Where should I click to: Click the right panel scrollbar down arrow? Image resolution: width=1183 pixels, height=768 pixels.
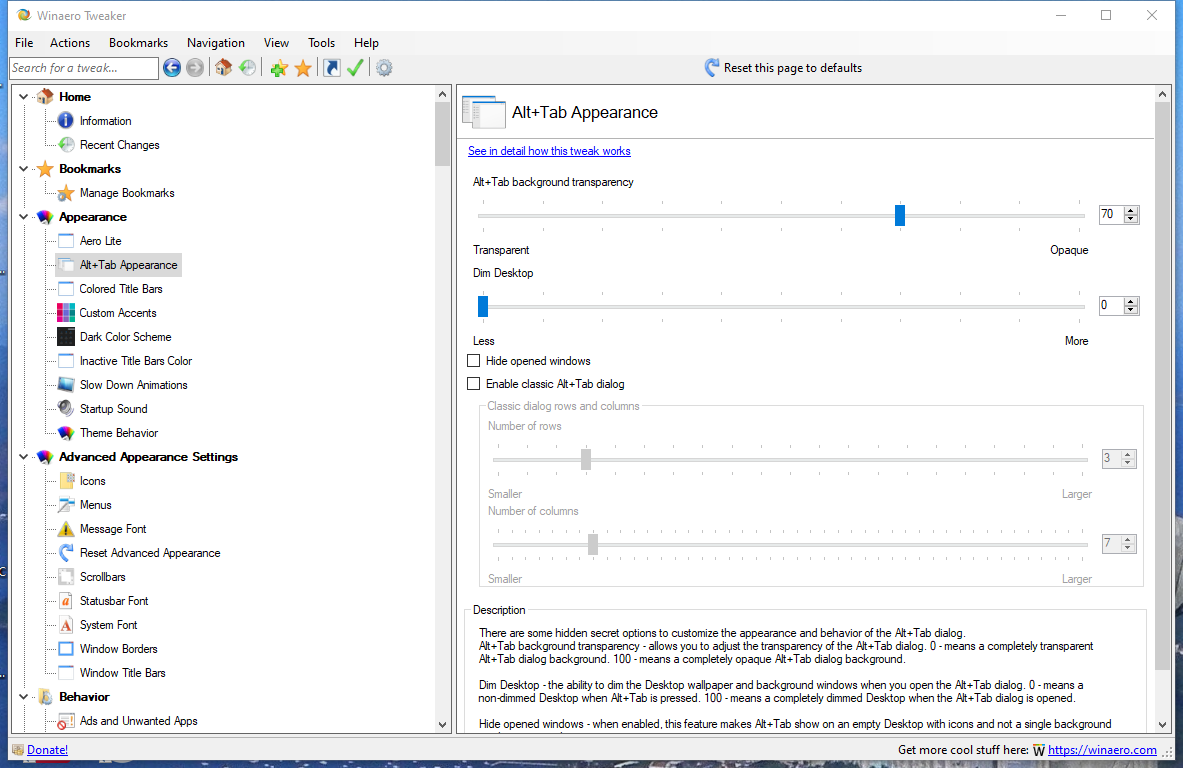click(x=1162, y=724)
